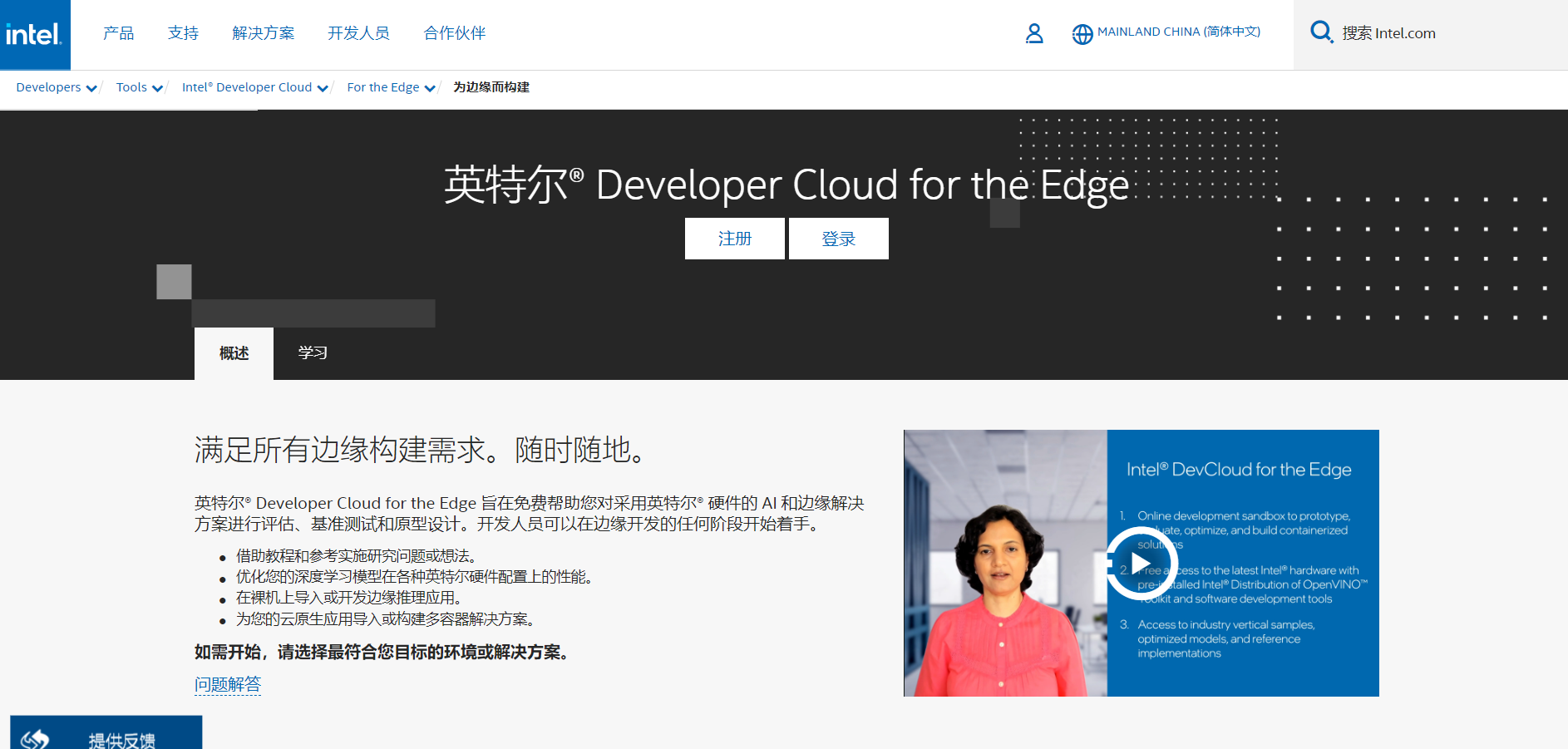Open the 合作伙伴 menu

point(455,33)
